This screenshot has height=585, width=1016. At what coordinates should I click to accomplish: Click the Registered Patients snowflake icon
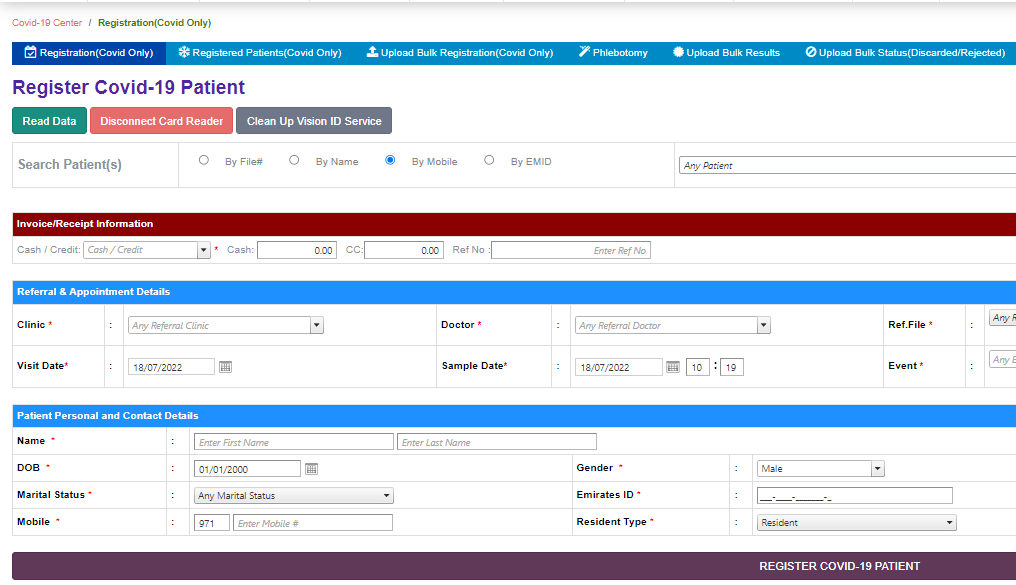(x=184, y=52)
